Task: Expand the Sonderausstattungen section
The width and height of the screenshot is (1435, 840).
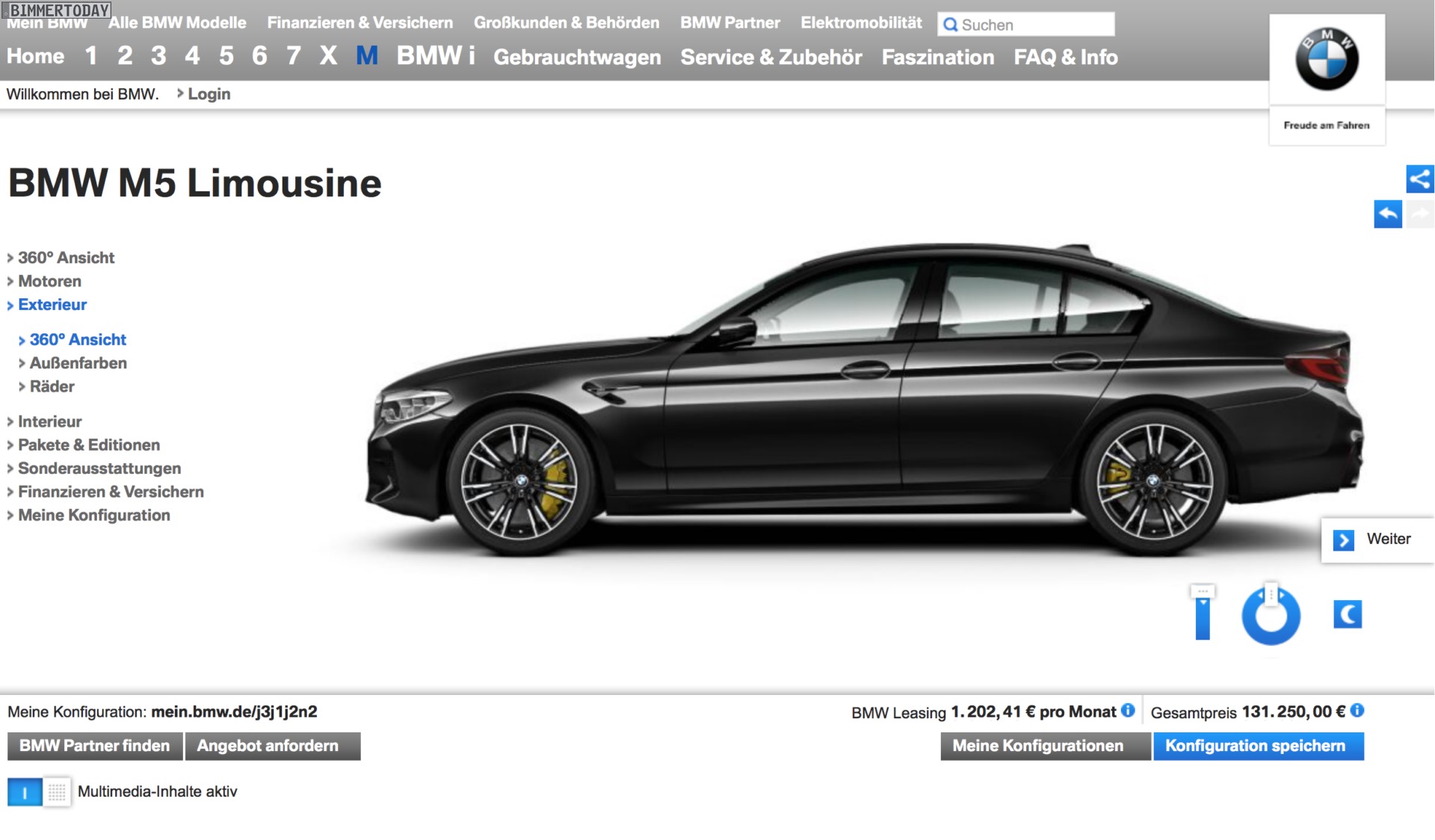Action: pos(99,469)
